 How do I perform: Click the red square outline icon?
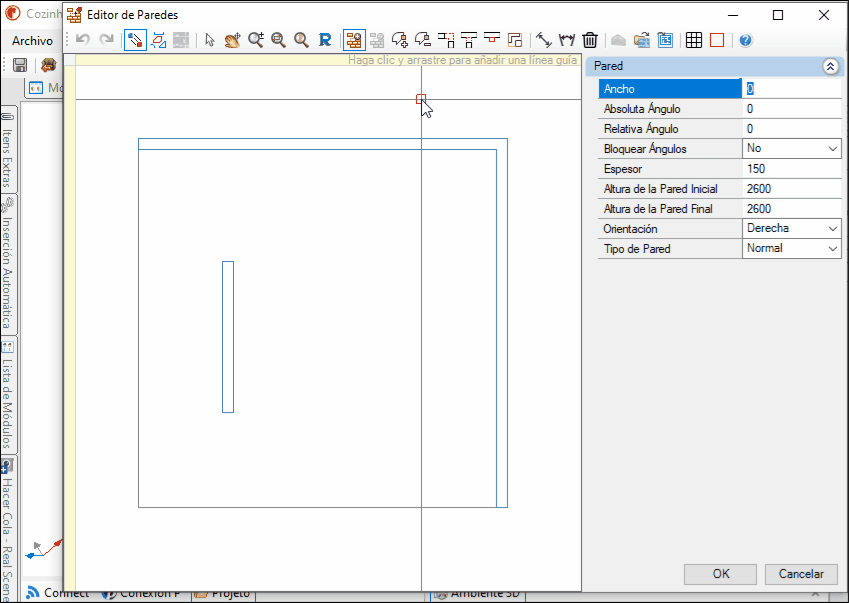[717, 40]
